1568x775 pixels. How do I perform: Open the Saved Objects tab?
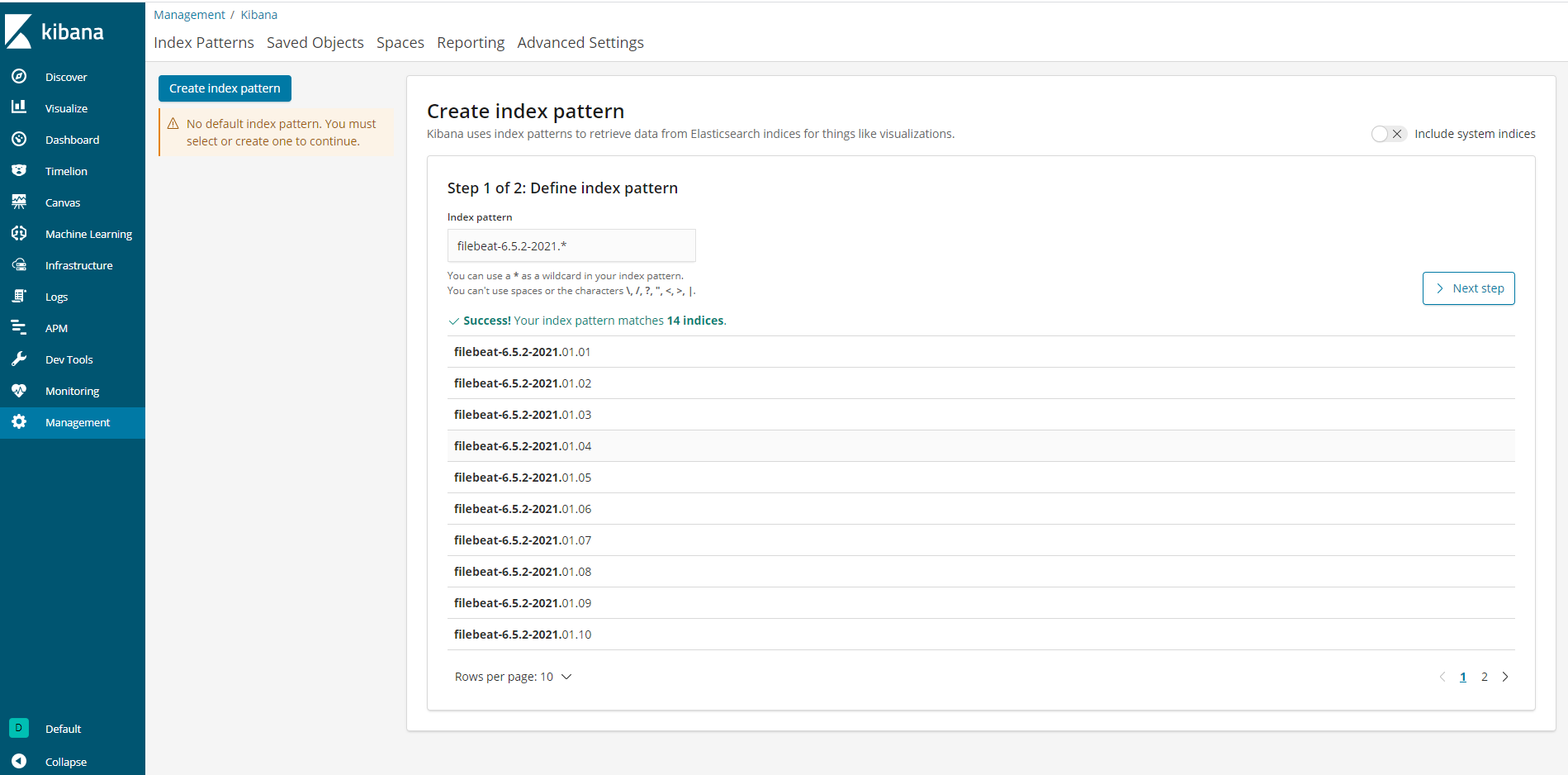(x=315, y=43)
